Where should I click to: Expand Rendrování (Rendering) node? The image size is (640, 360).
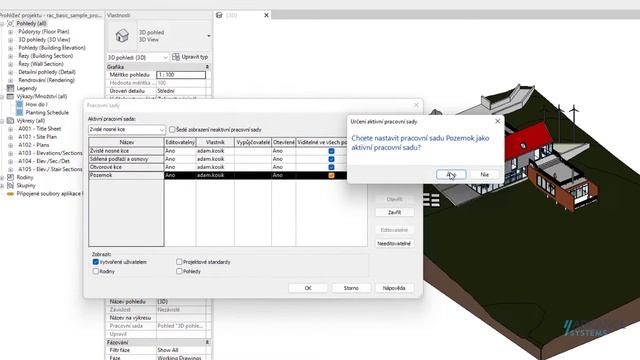click(11, 80)
